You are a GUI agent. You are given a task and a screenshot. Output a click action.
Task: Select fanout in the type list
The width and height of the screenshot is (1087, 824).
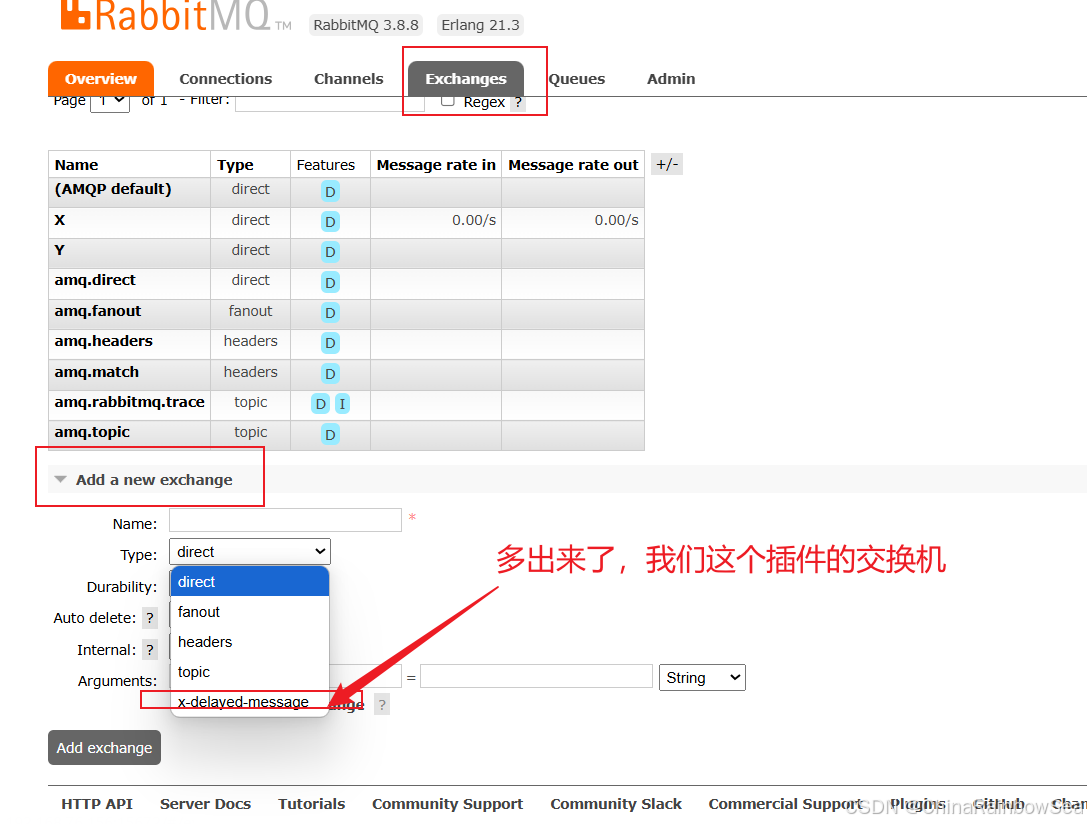(x=250, y=612)
